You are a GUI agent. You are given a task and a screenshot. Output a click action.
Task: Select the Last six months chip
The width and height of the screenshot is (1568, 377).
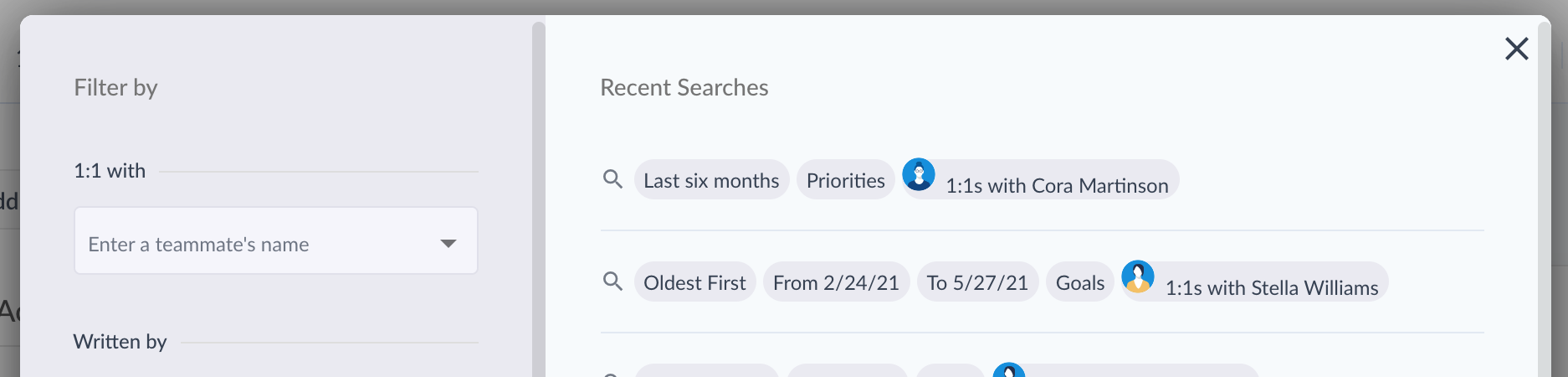click(711, 180)
